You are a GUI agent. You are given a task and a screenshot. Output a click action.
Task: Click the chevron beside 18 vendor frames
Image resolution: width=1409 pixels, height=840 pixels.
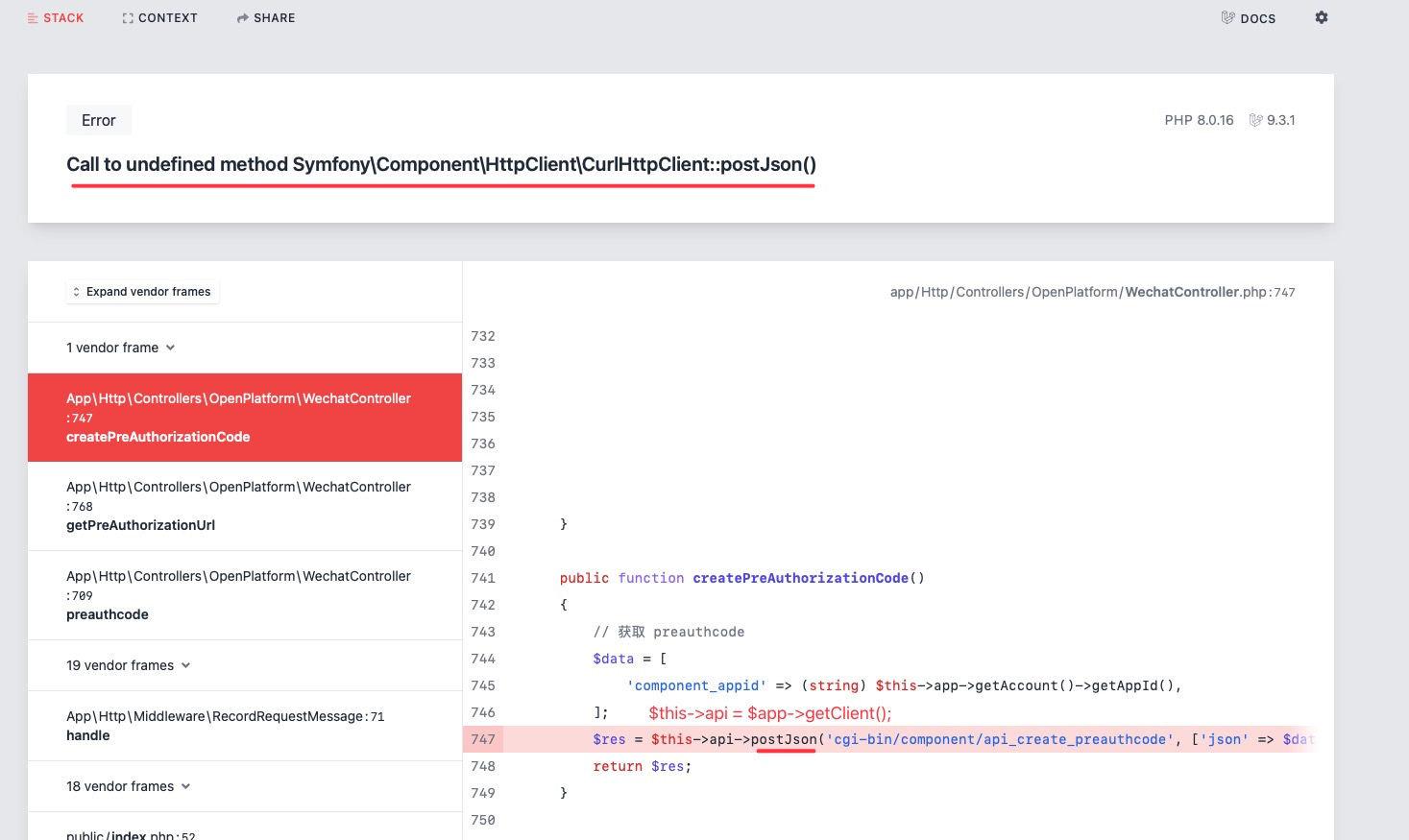pyautogui.click(x=185, y=786)
